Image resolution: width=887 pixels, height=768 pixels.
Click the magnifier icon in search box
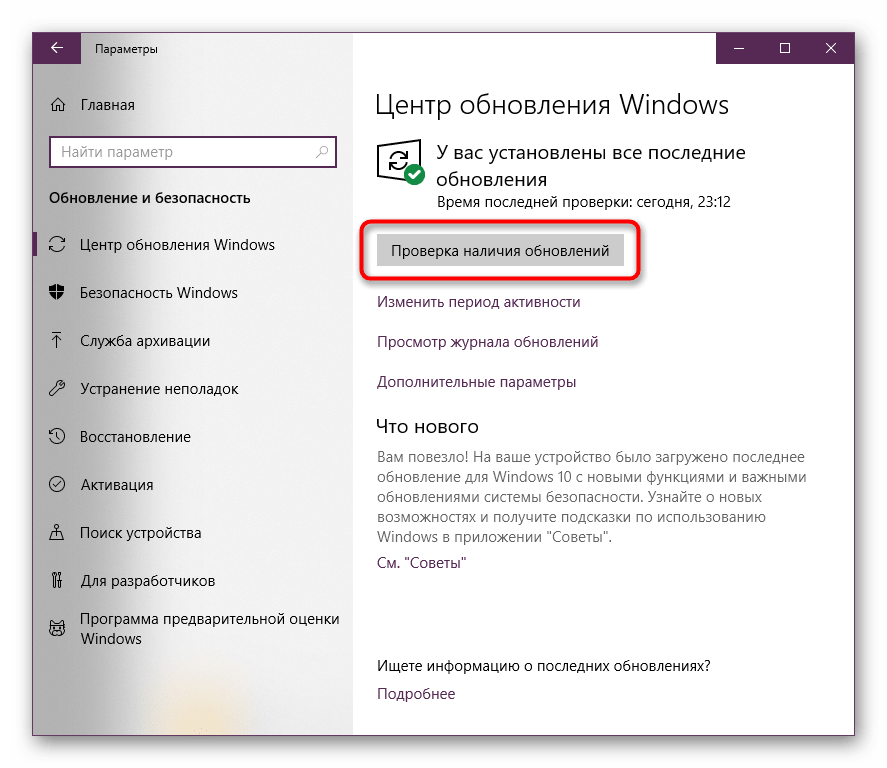(322, 152)
